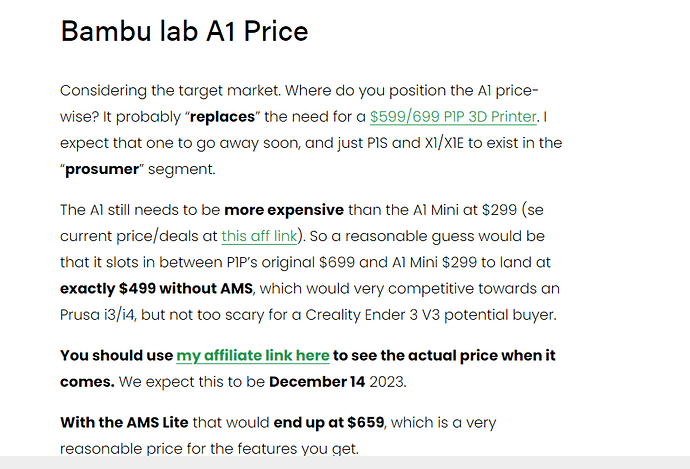Click the bold date "December 14"
690x469 pixels.
point(317,382)
